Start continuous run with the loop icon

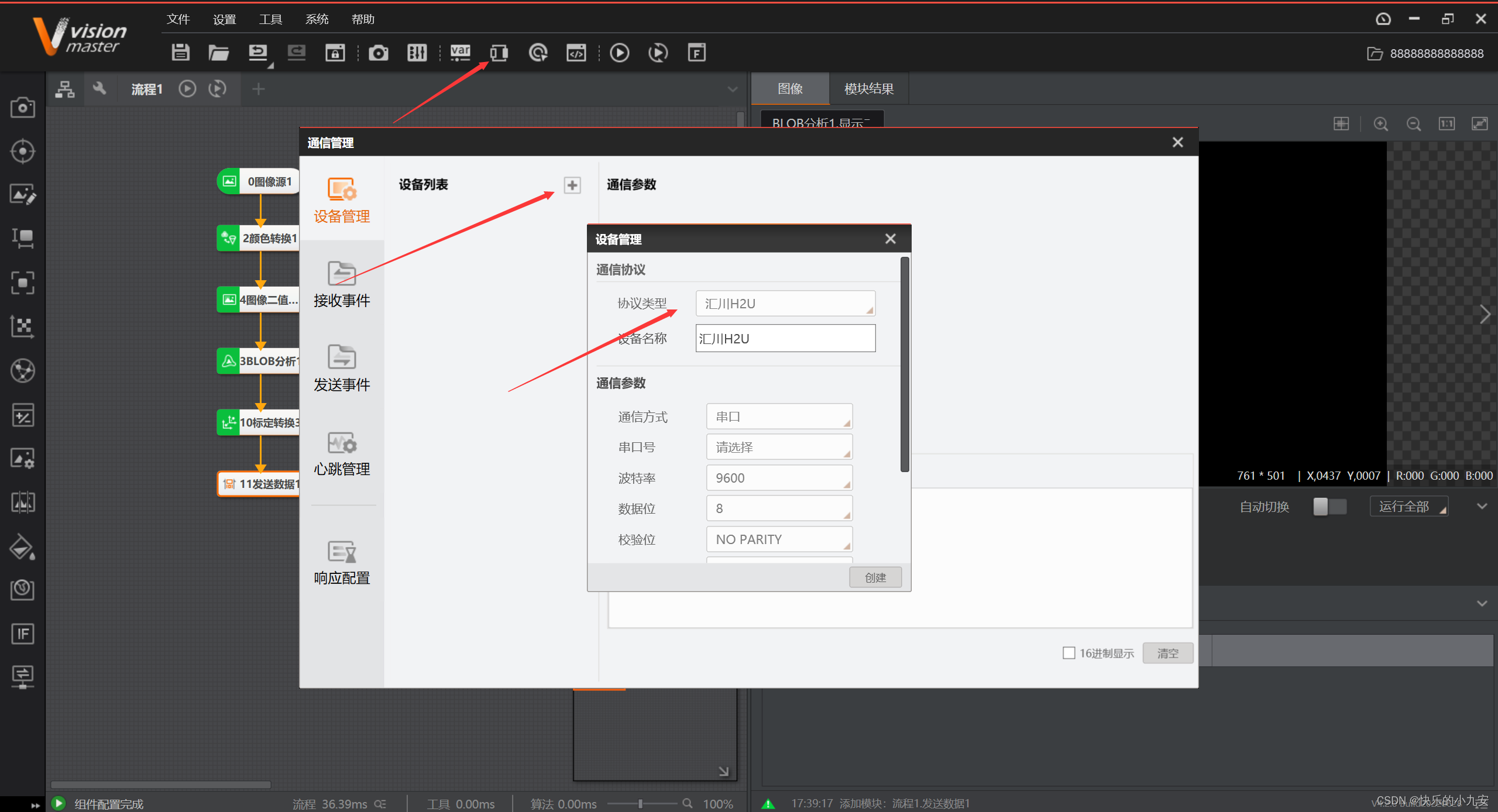(658, 52)
